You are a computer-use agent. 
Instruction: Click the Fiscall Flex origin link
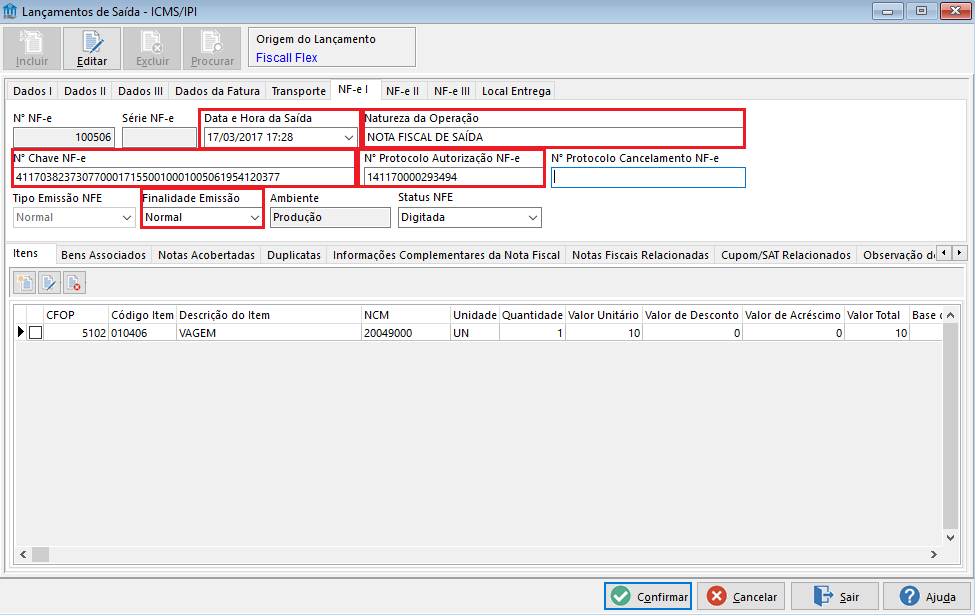(x=287, y=58)
